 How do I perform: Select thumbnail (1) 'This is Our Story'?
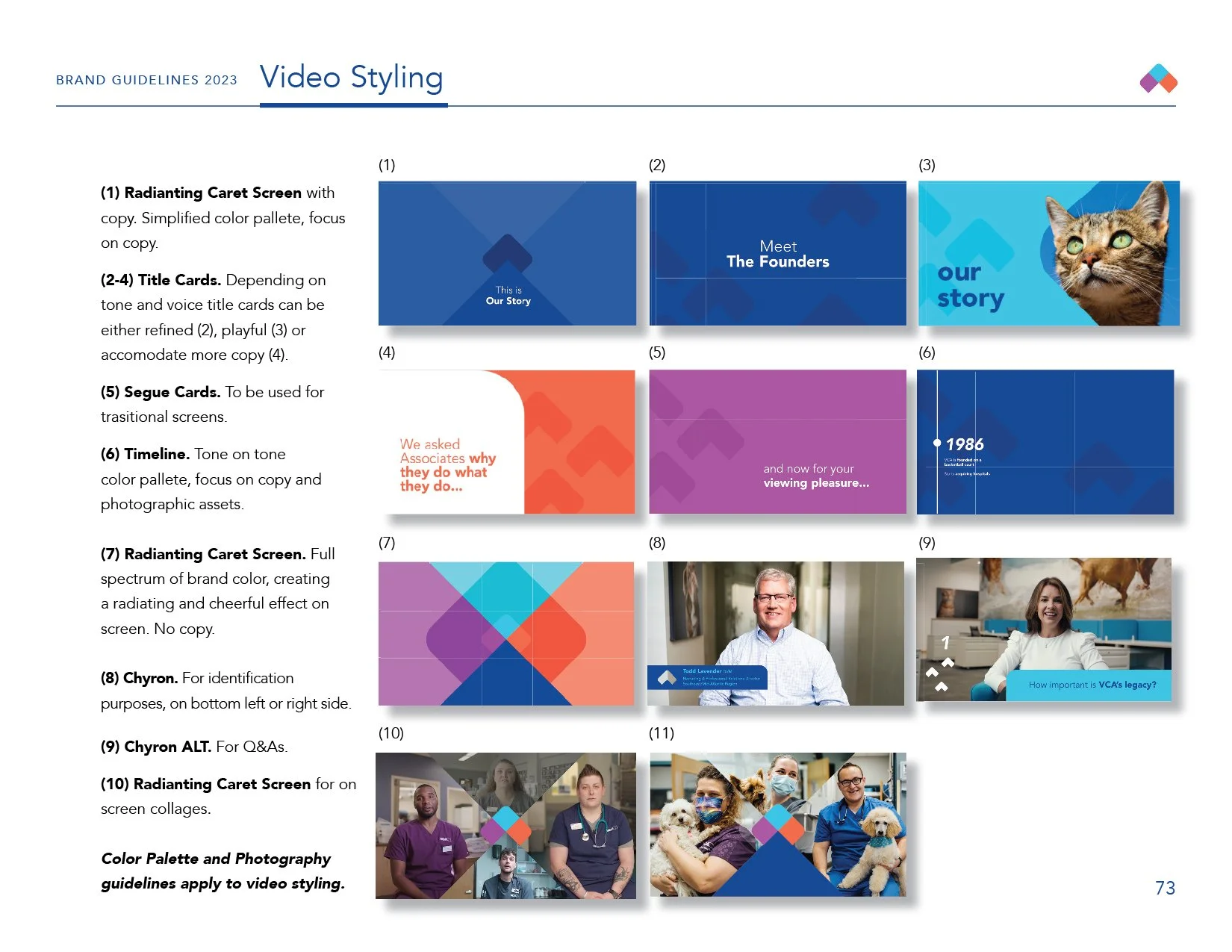tap(507, 253)
